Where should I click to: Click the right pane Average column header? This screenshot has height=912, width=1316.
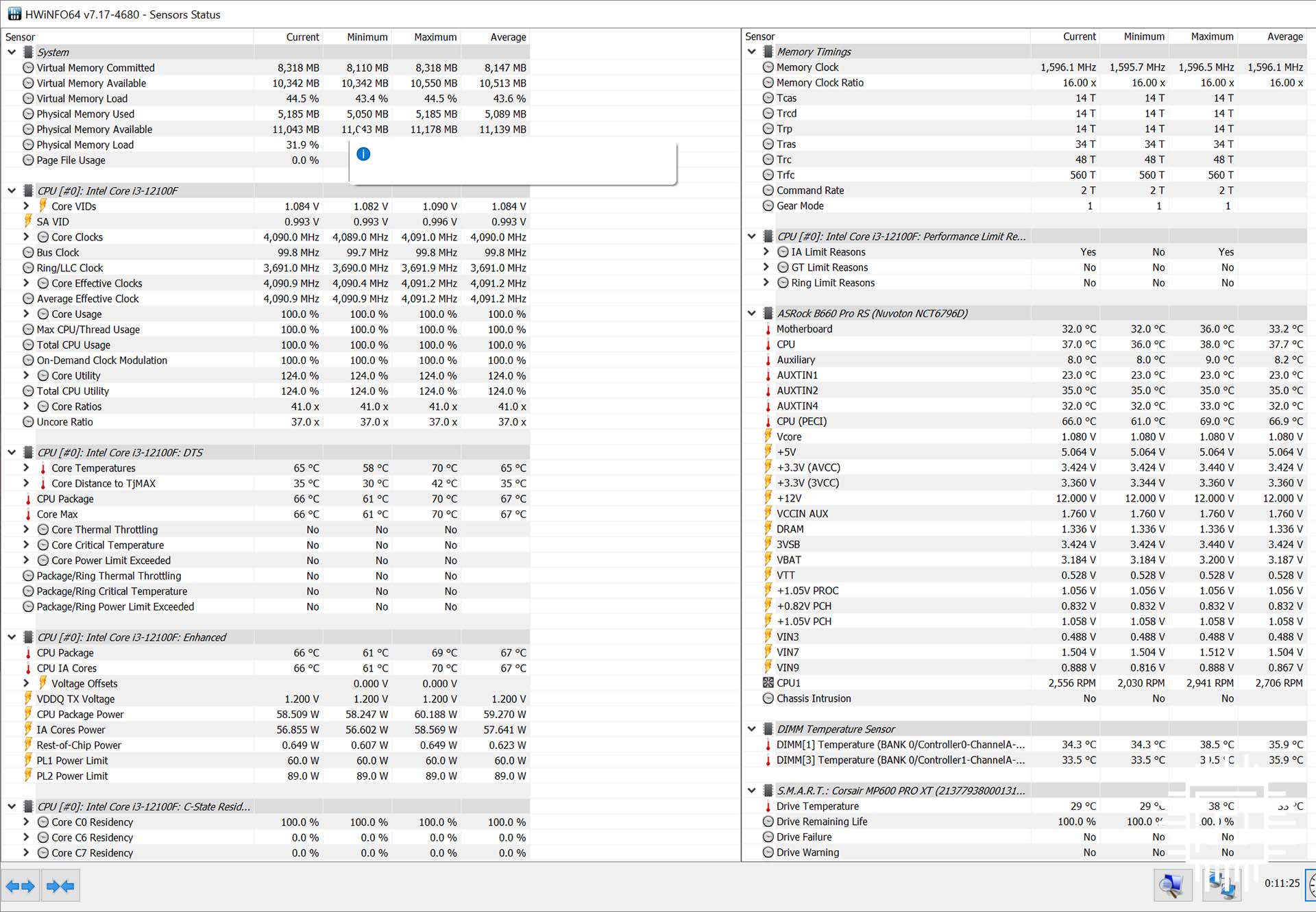(1272, 36)
